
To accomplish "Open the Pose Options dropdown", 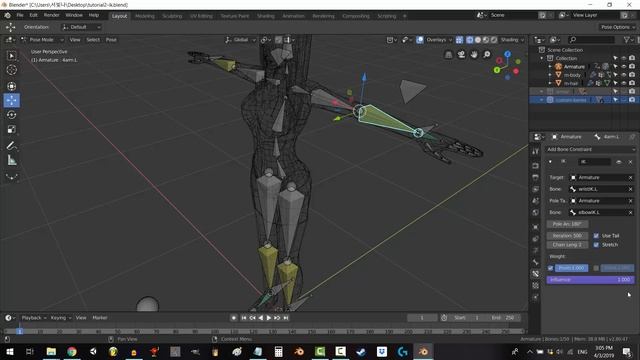I will tap(618, 27).
